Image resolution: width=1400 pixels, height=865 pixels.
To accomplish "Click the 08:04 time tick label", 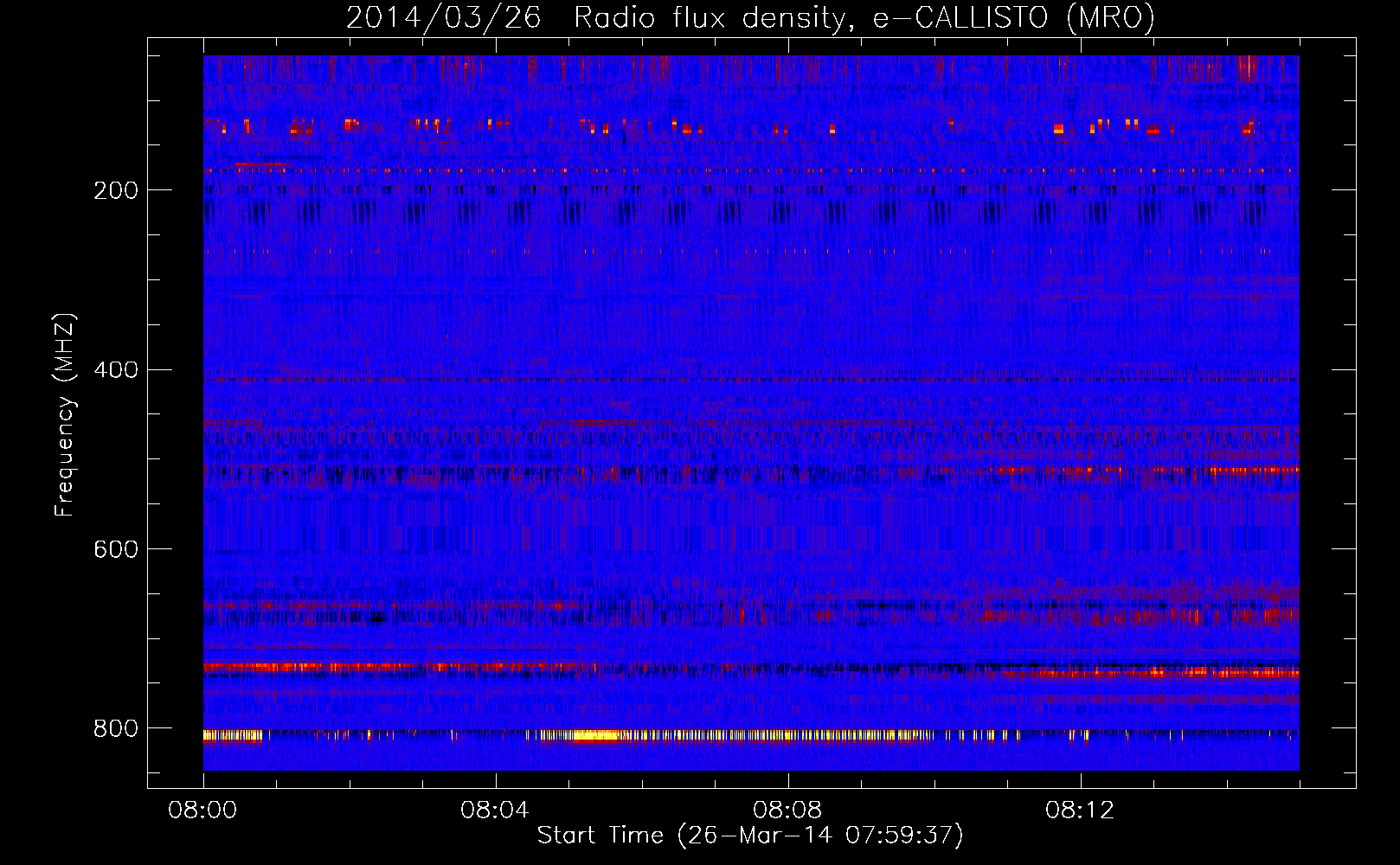I will (495, 811).
